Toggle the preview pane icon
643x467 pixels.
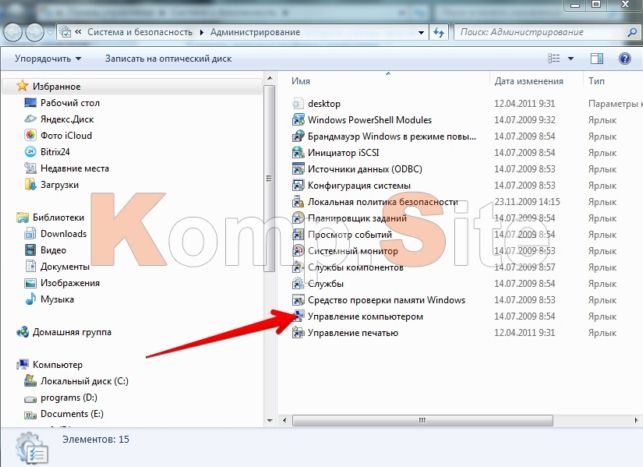(x=597, y=59)
